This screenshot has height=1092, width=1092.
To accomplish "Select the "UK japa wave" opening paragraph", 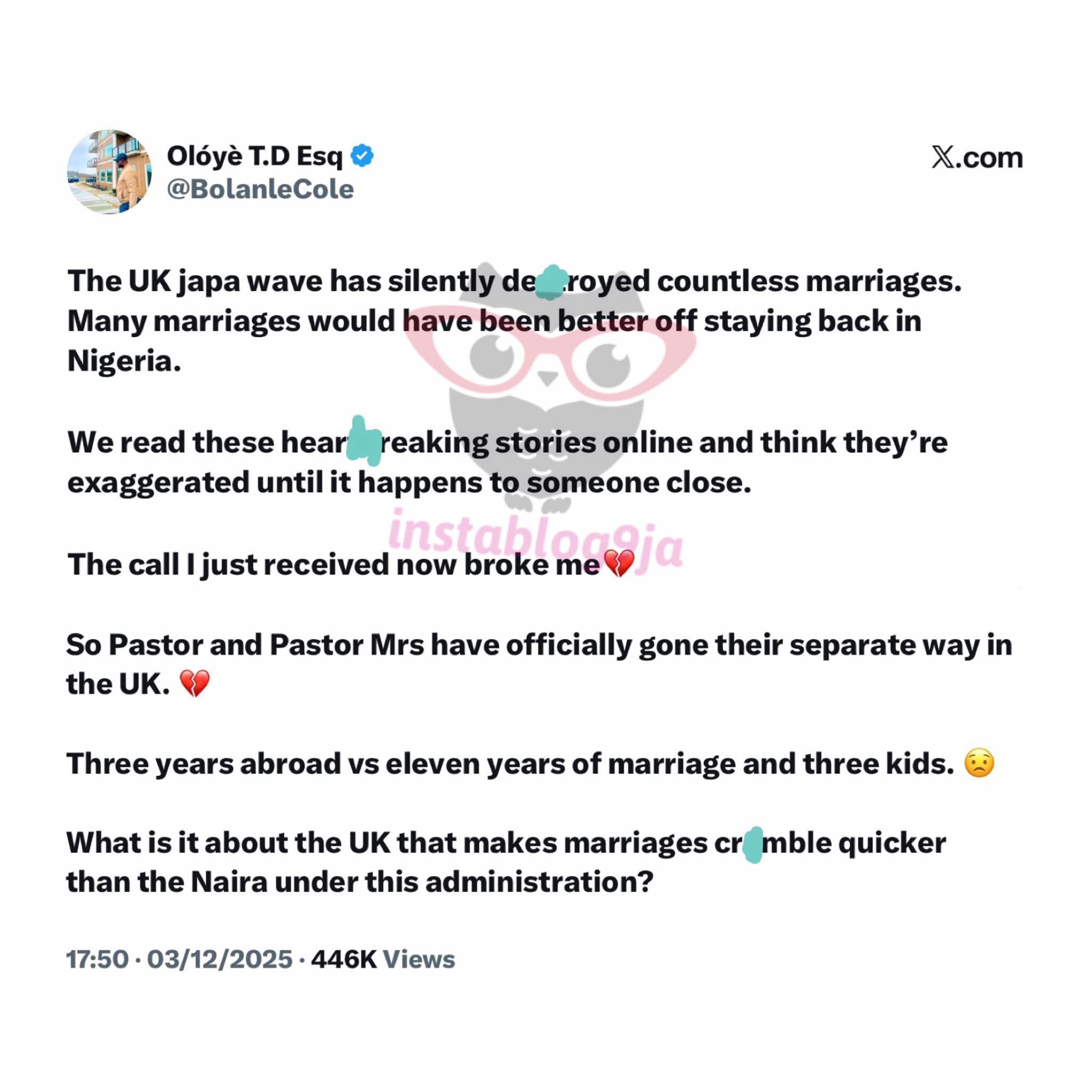I will point(515,320).
